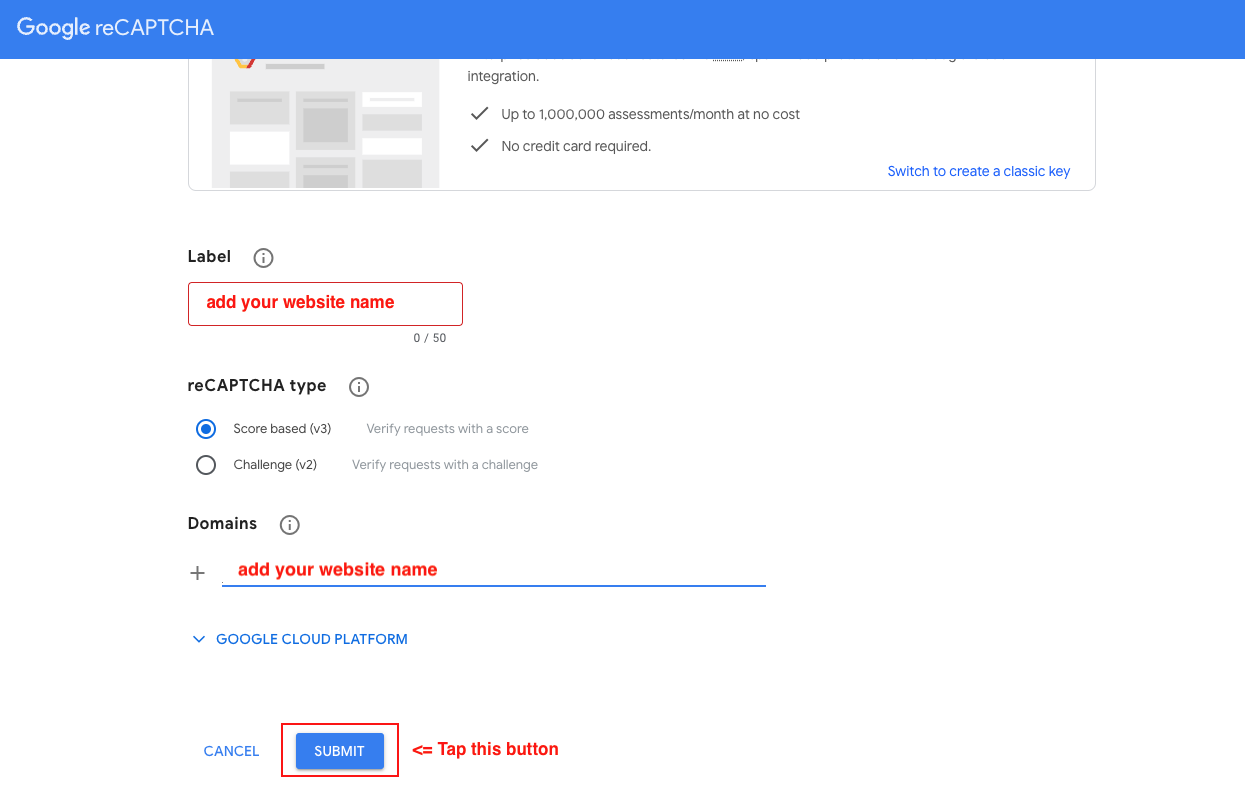
Task: Click 'Switch to create a classic key'
Action: (x=978, y=171)
